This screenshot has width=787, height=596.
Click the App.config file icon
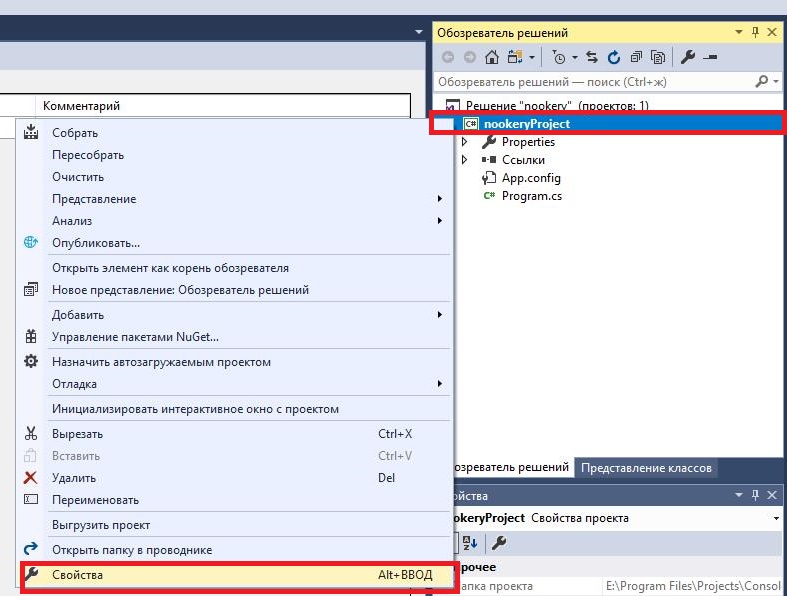[489, 178]
